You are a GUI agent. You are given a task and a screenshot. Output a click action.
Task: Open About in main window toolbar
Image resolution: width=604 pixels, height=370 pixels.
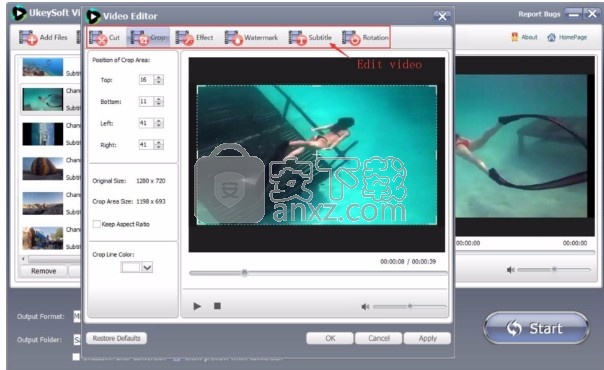point(524,37)
